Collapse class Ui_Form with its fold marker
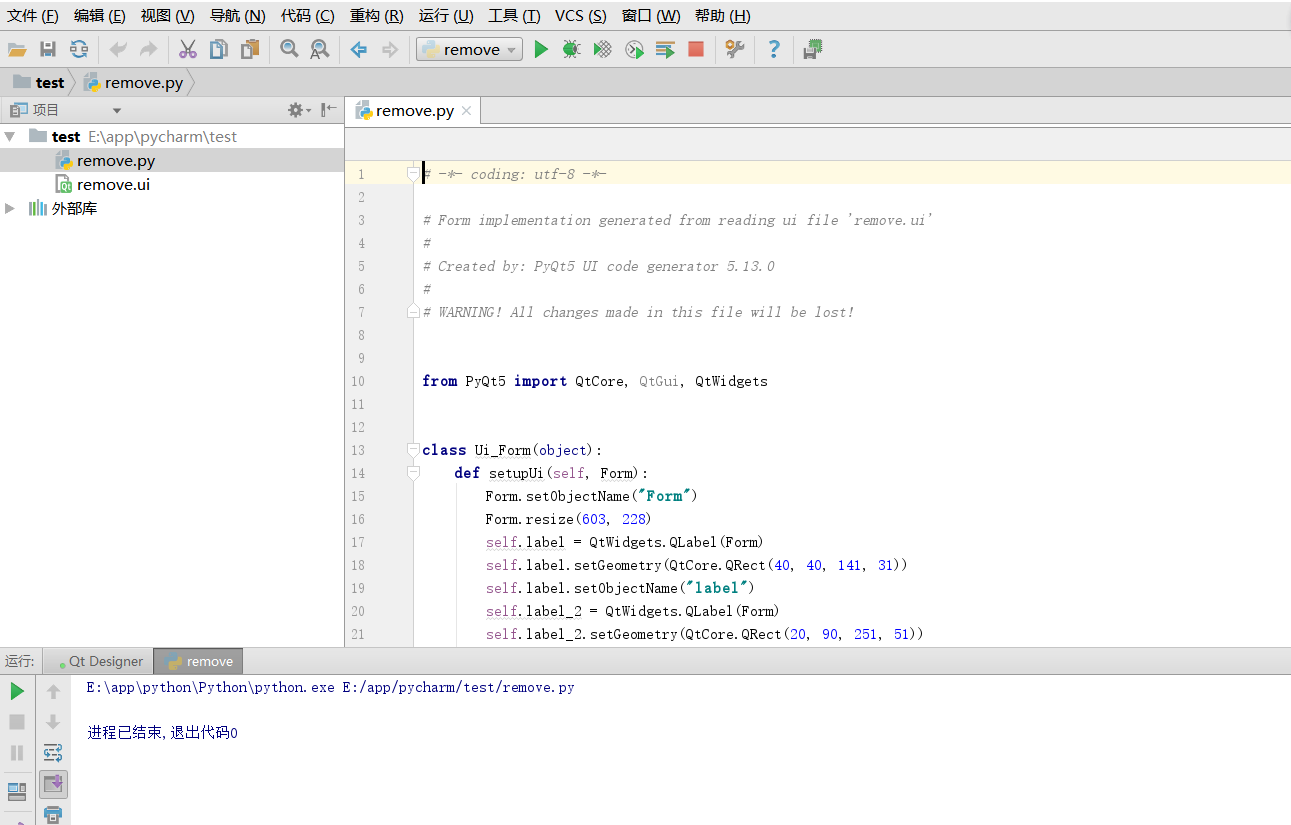 coord(413,450)
